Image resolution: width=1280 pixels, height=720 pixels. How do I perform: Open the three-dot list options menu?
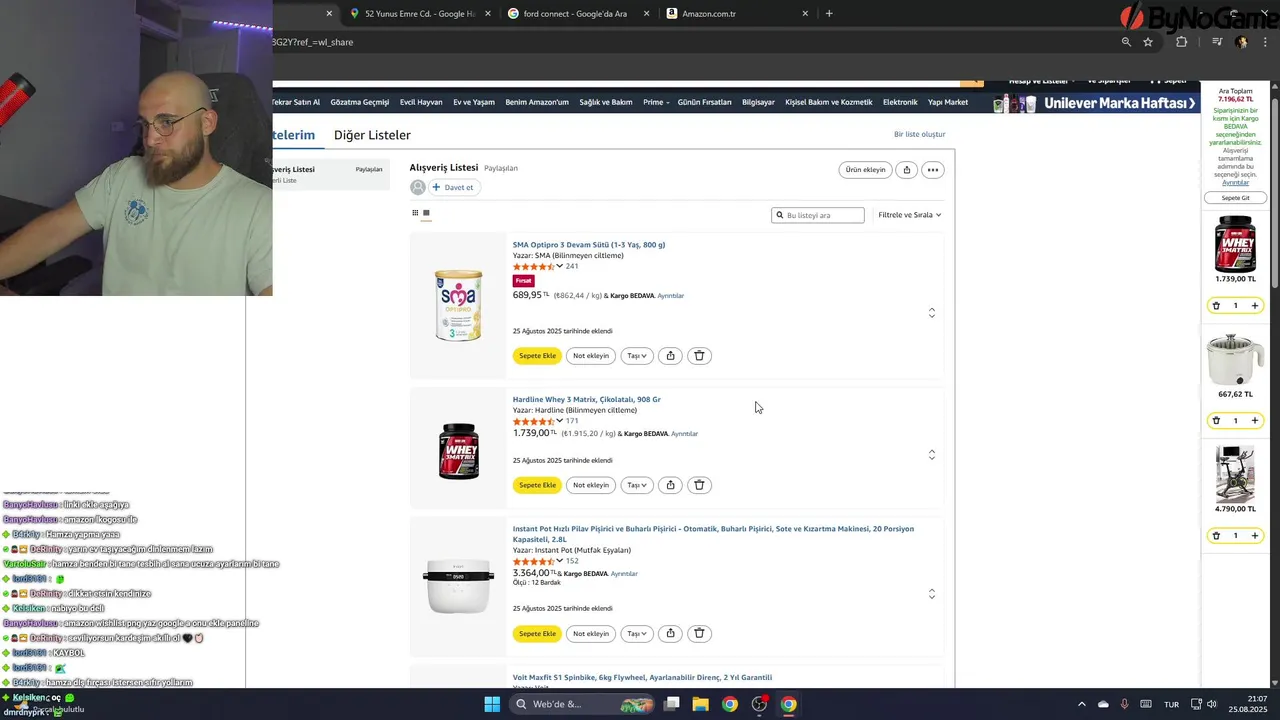coord(932,170)
